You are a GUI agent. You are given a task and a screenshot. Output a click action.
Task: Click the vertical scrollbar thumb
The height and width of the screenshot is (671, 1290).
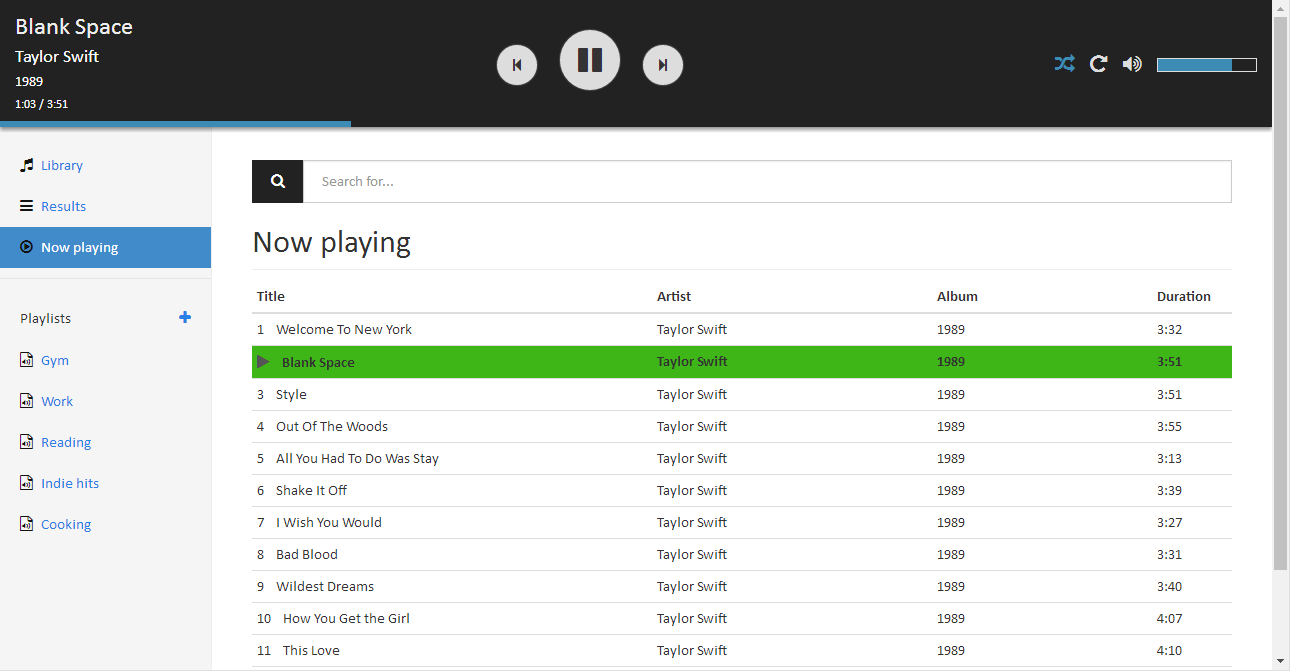tap(1281, 294)
